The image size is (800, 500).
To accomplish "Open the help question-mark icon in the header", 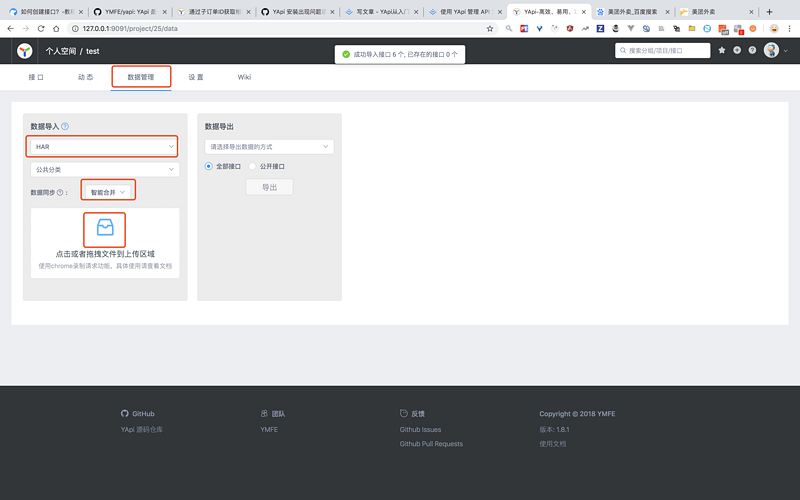I will tap(752, 50).
